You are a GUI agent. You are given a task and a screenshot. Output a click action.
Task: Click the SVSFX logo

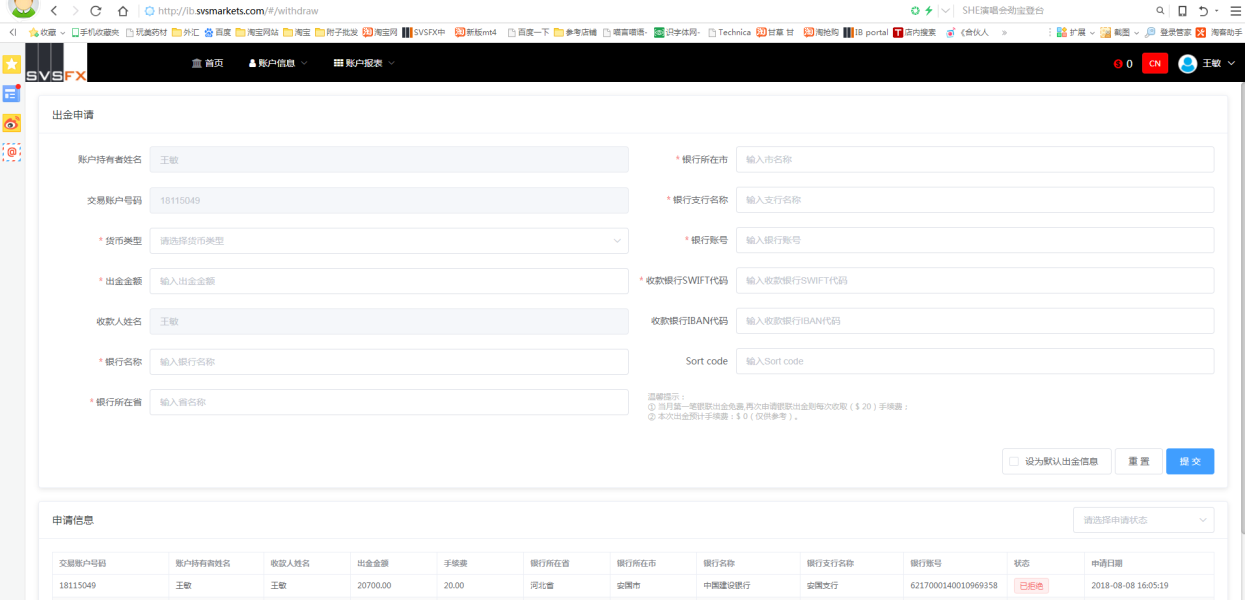pos(56,64)
